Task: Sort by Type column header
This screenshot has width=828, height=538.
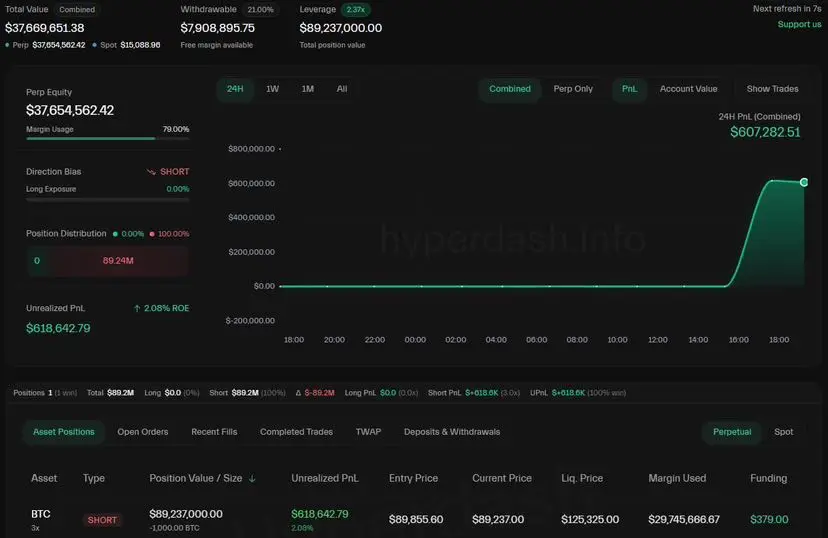Action: tap(93, 478)
